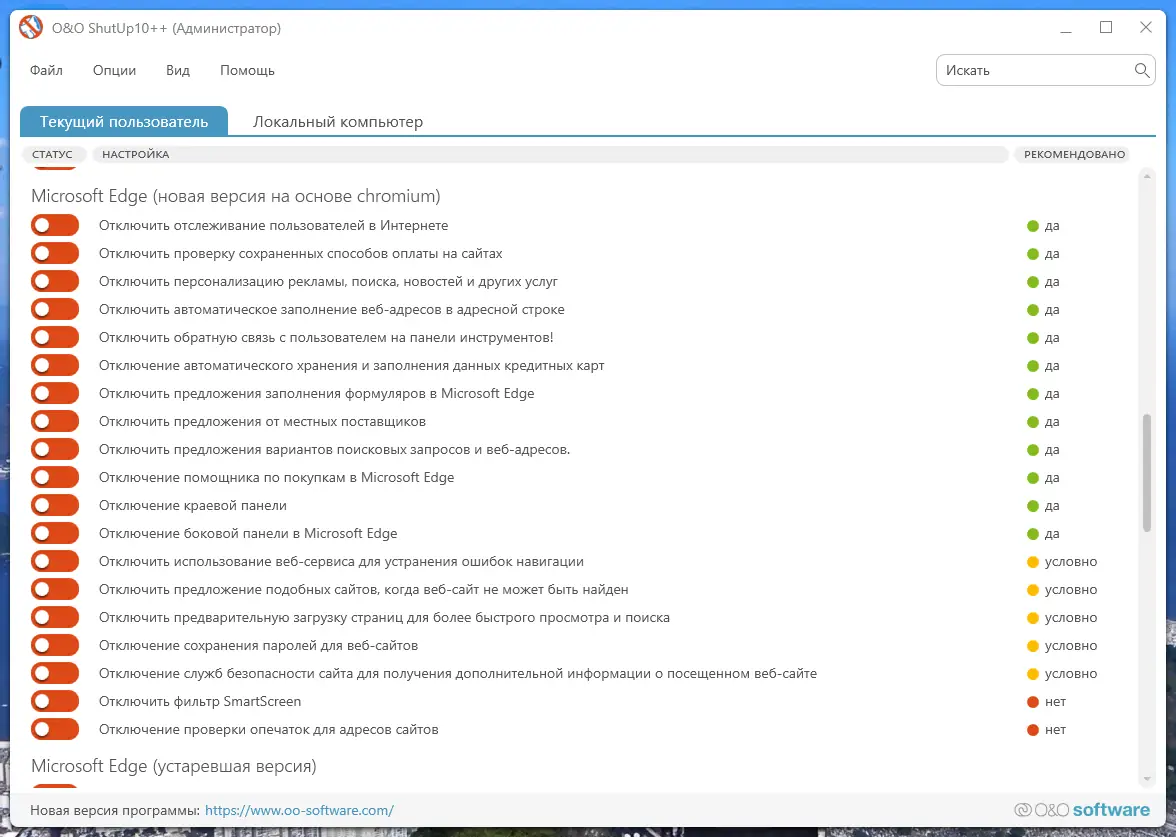1176x837 pixels.
Task: Toggle form fill suggestions in Microsoft Edge switch
Action: (55, 393)
